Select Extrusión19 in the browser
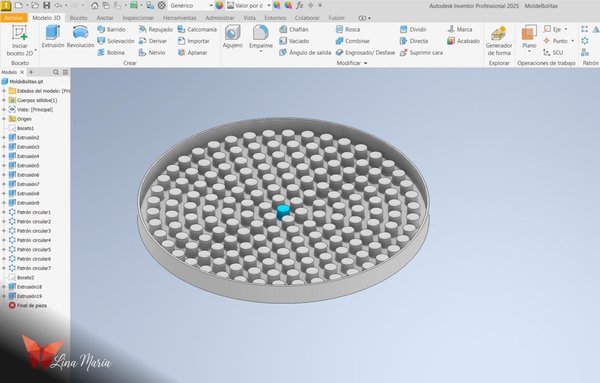Viewport: 600px width, 383px height. (25, 296)
